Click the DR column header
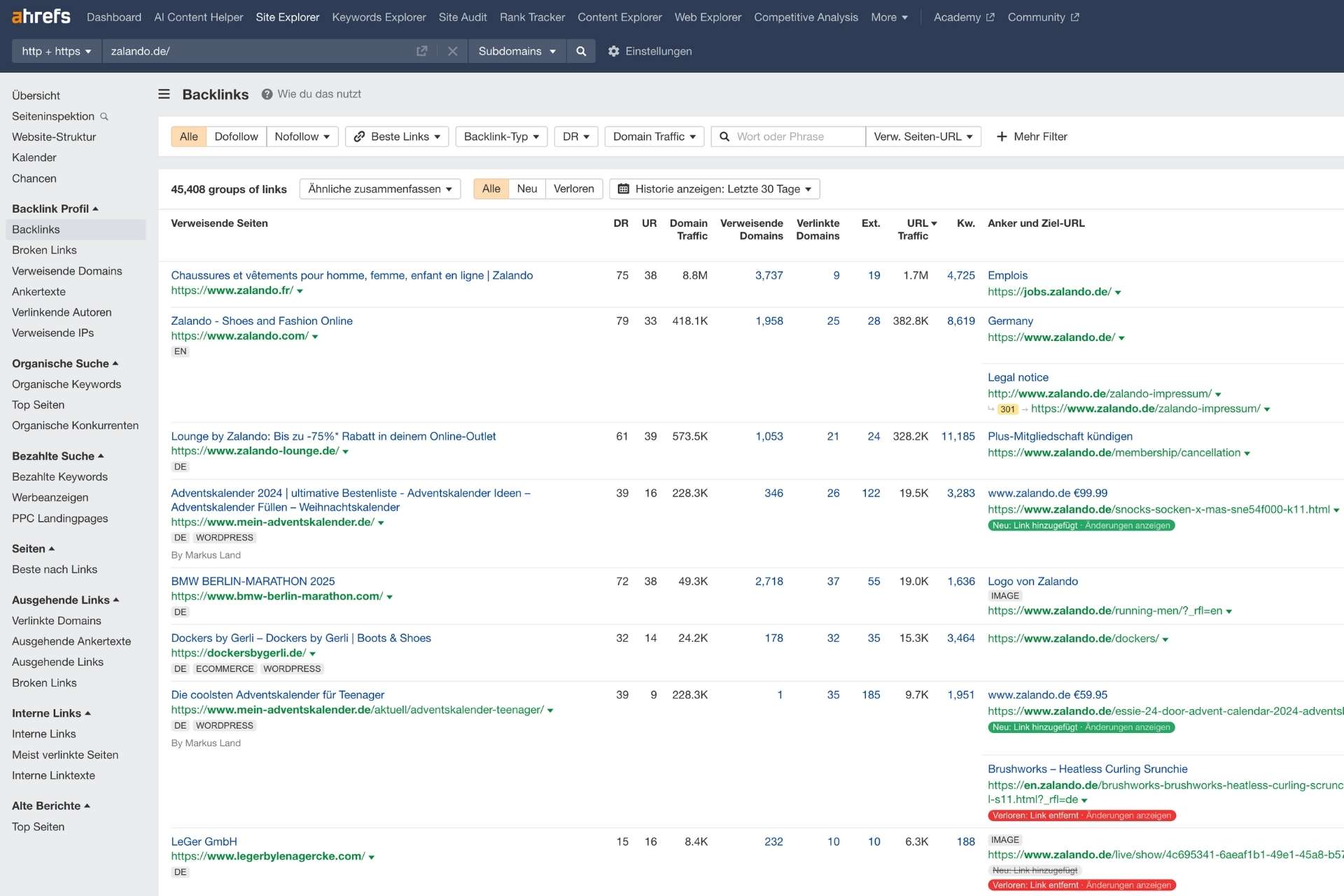This screenshot has width=1344, height=896. [x=621, y=223]
